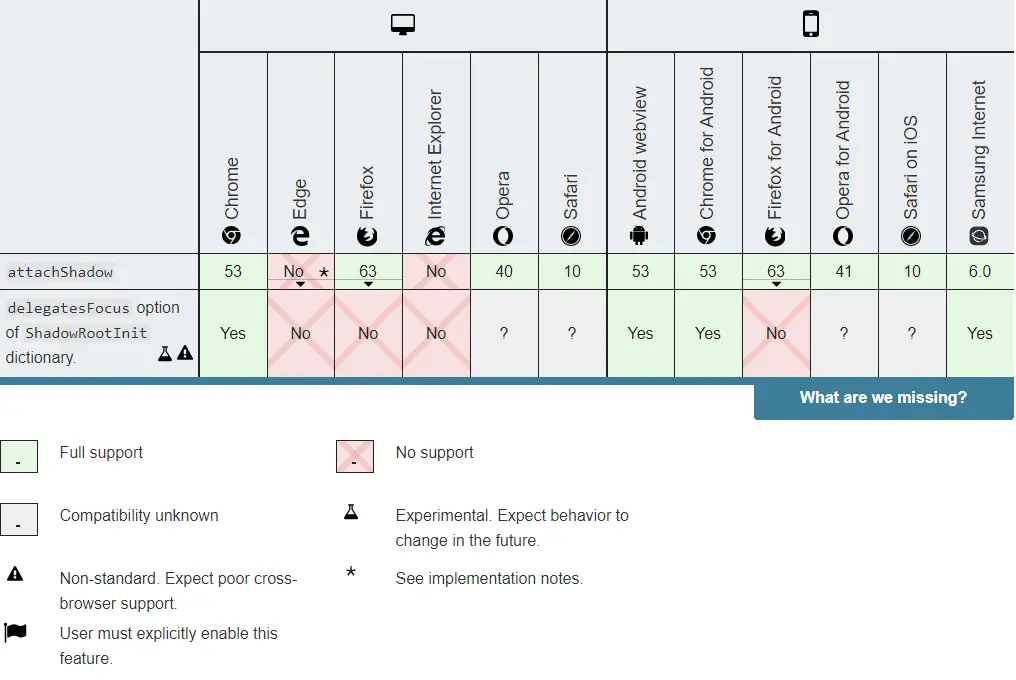
Task: Click the desktop monitor icon header
Action: [x=403, y=26]
